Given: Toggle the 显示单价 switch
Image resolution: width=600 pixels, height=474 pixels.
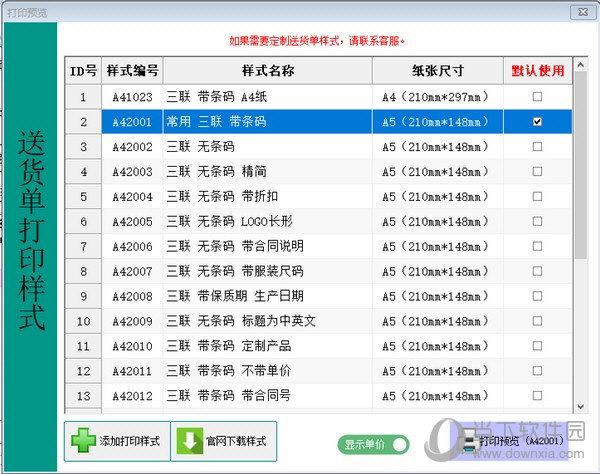Looking at the screenshot, I should click(x=373, y=445).
